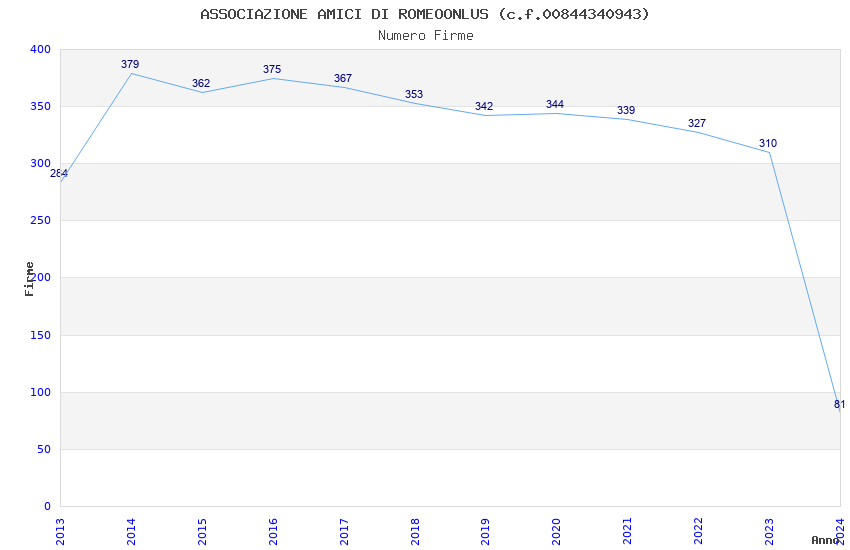The image size is (850, 550).
Task: Click the subtitle Numero Firme
Action: pos(426,36)
